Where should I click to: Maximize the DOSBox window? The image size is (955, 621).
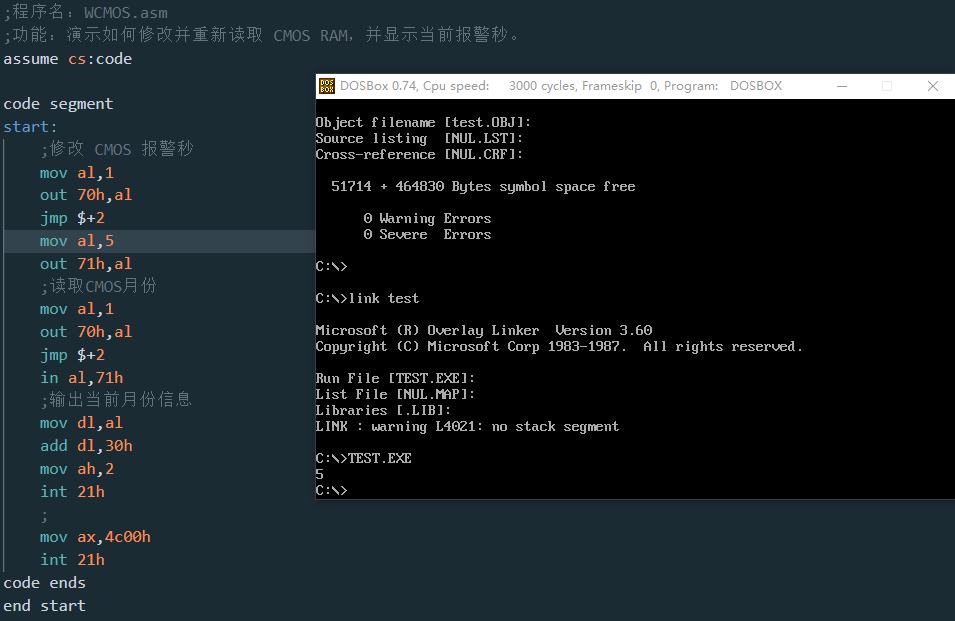click(887, 86)
